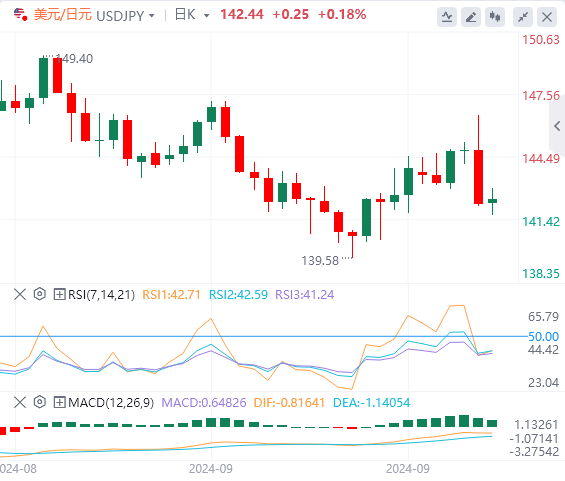565x481 pixels.
Task: Select the current price 142.44
Action: [x=242, y=15]
